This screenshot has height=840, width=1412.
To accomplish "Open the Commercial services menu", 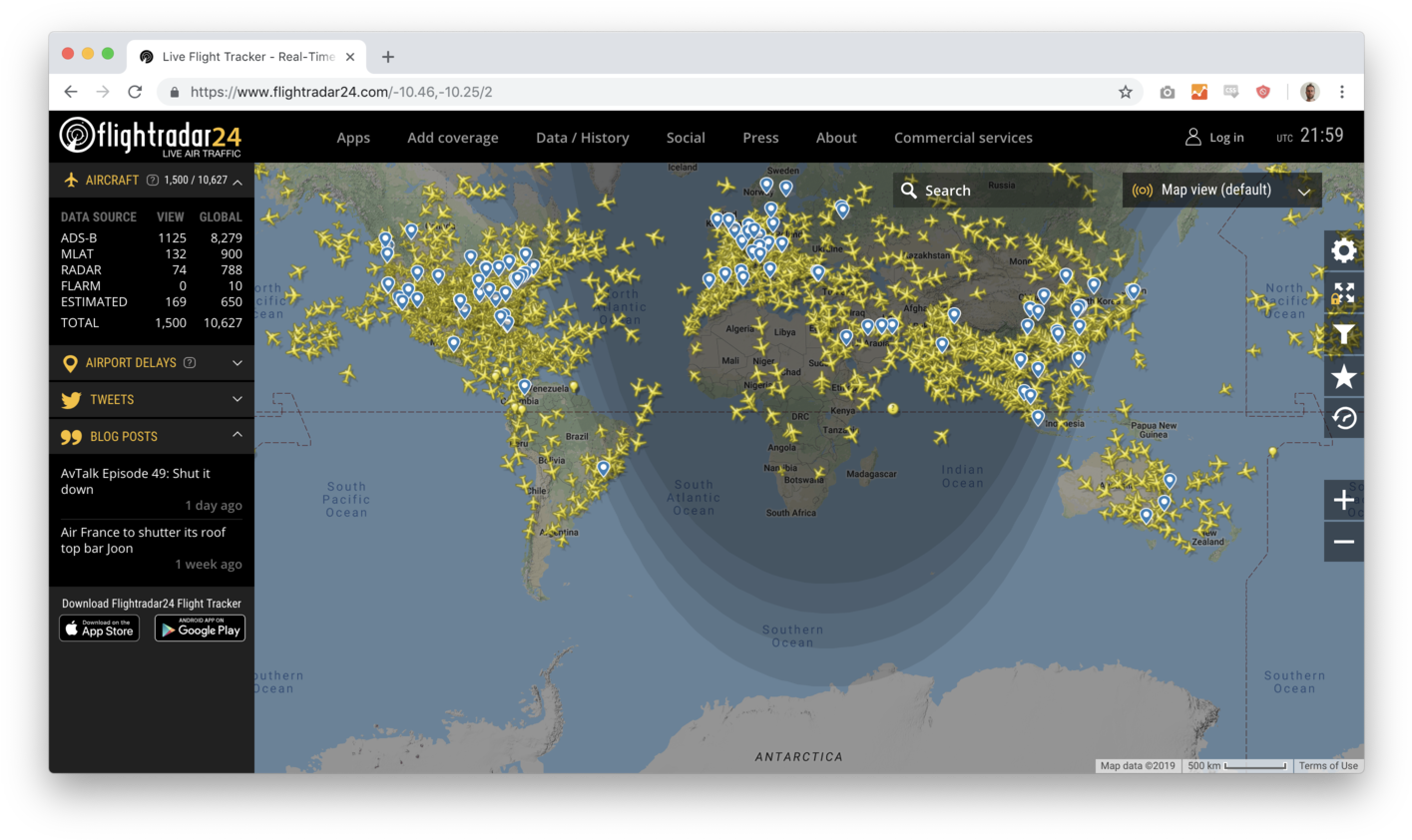I will tap(963, 138).
